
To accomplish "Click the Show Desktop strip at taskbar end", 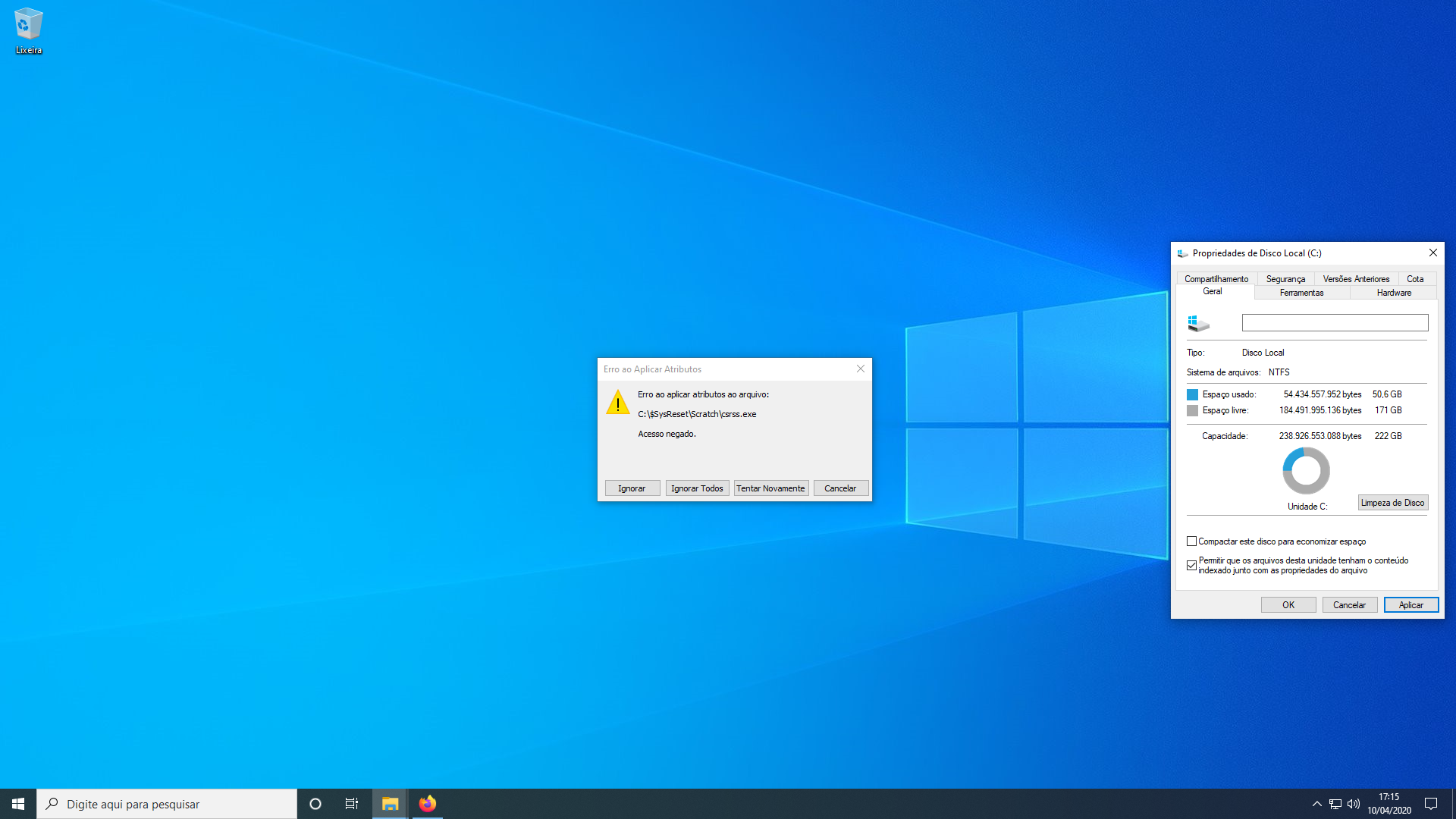I will (x=1453, y=804).
